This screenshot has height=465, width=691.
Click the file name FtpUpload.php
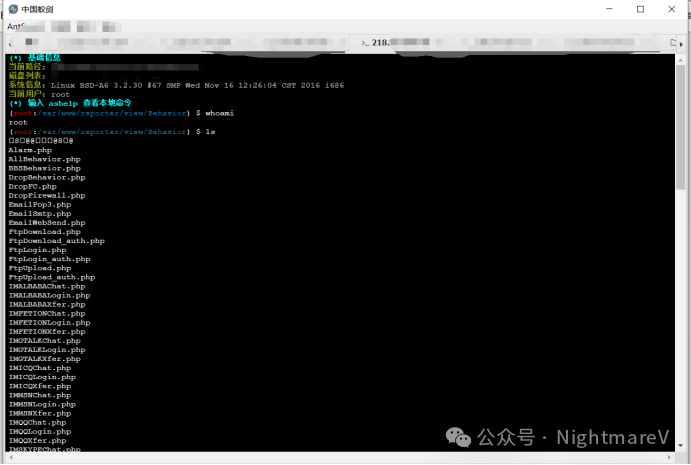point(40,268)
